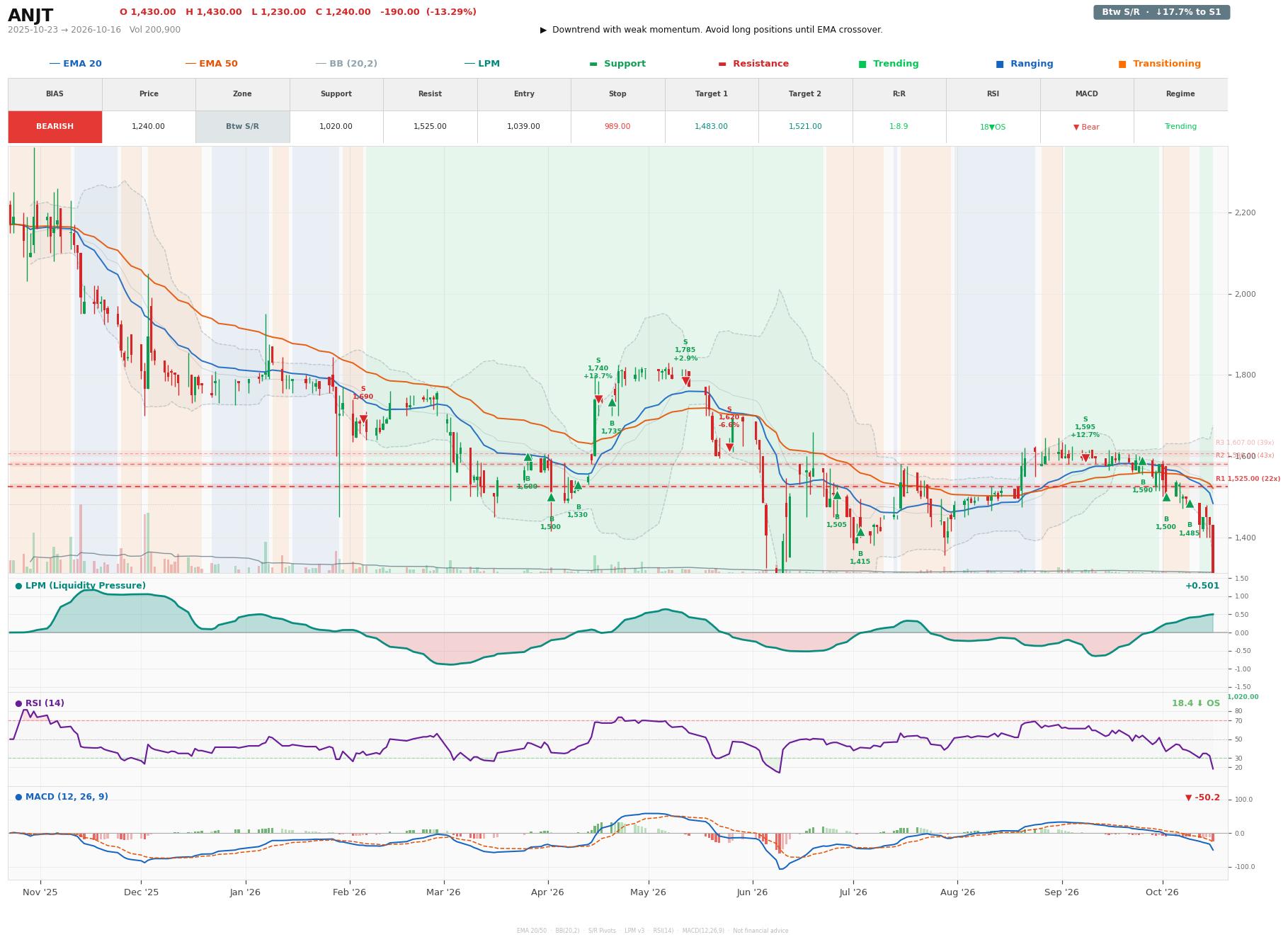This screenshot has height=942, width=1288.
Task: Click the Btw S/R Zone table cell
Action: coord(242,127)
